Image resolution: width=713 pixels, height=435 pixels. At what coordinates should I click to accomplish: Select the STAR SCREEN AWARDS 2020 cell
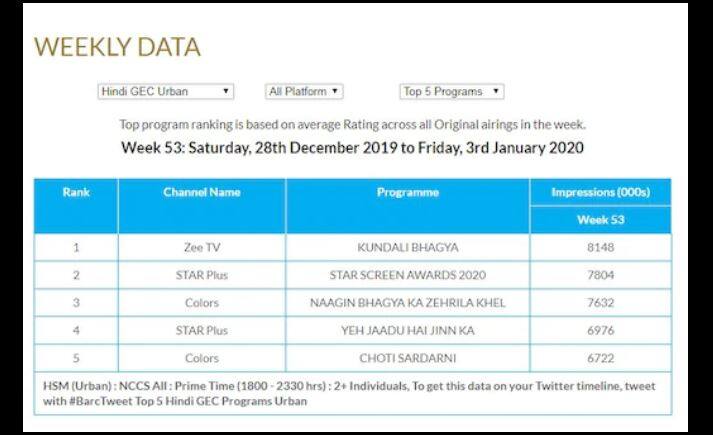[407, 274]
